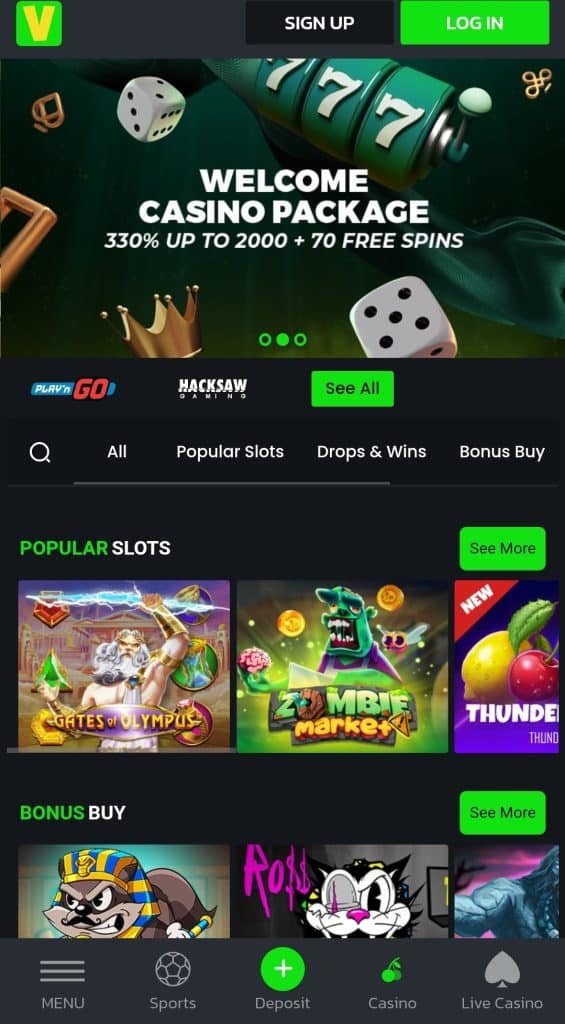Open the hamburger MENU icon
Screen dimensions: 565x1024
tap(63, 971)
